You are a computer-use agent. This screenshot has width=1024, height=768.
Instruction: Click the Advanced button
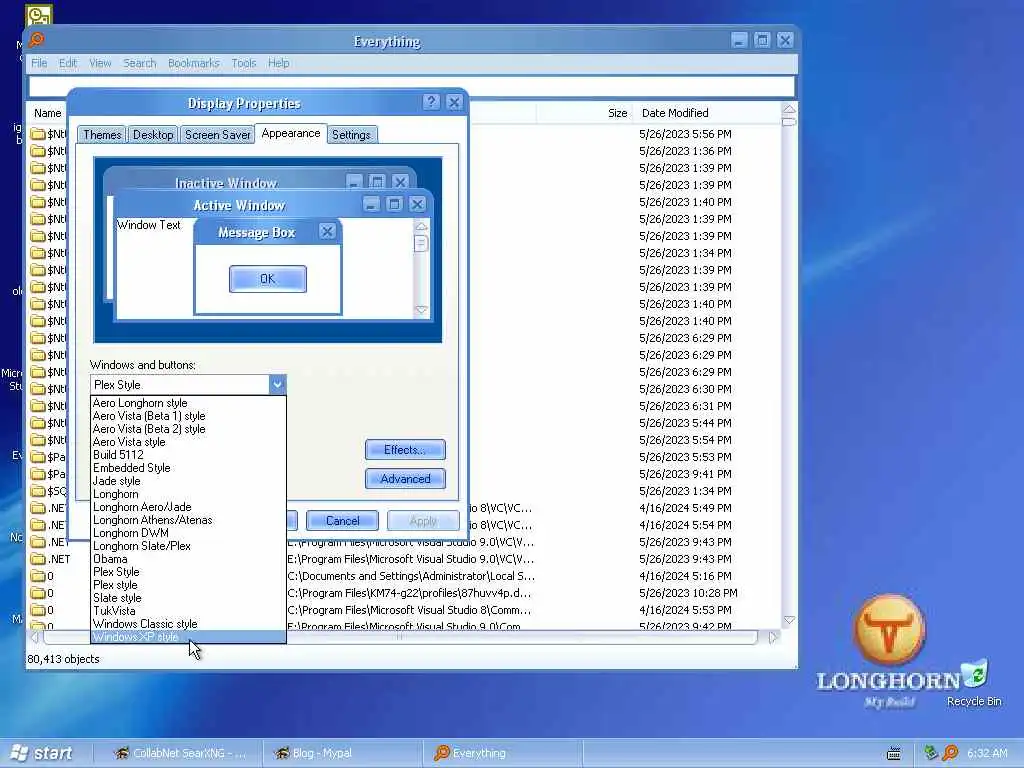(x=405, y=479)
